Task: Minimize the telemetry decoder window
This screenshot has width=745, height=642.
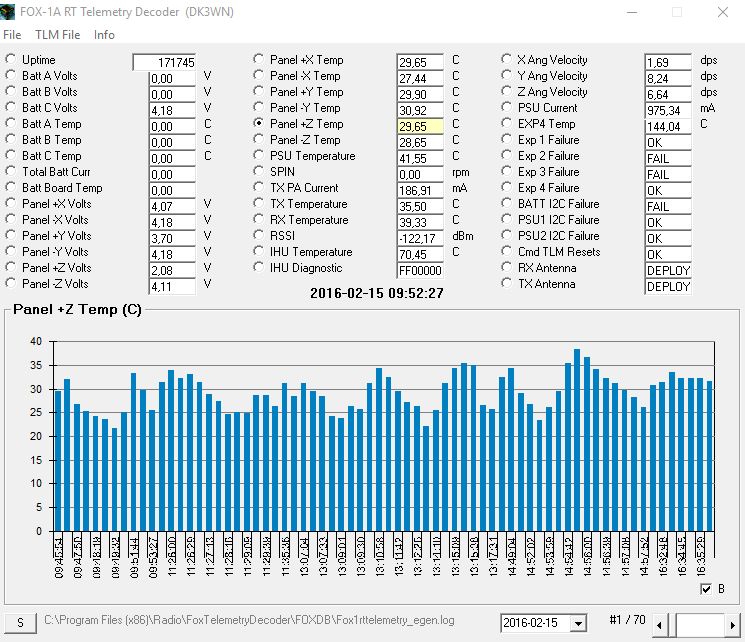Action: (x=632, y=12)
